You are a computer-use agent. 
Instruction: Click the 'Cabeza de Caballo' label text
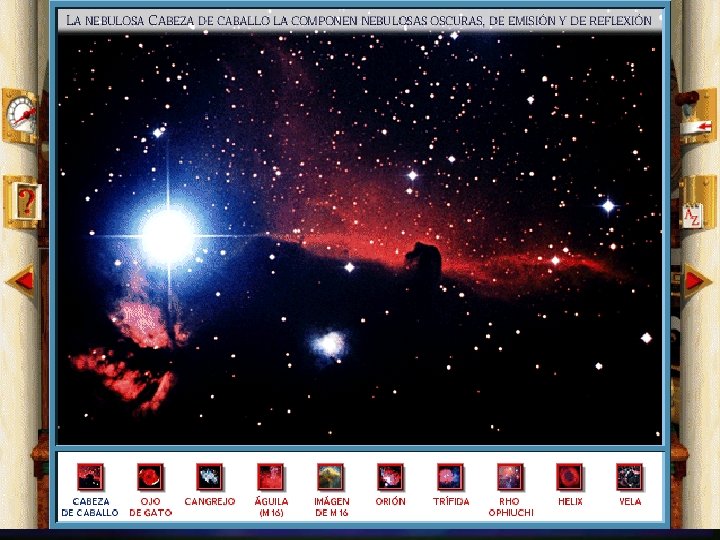click(90, 507)
